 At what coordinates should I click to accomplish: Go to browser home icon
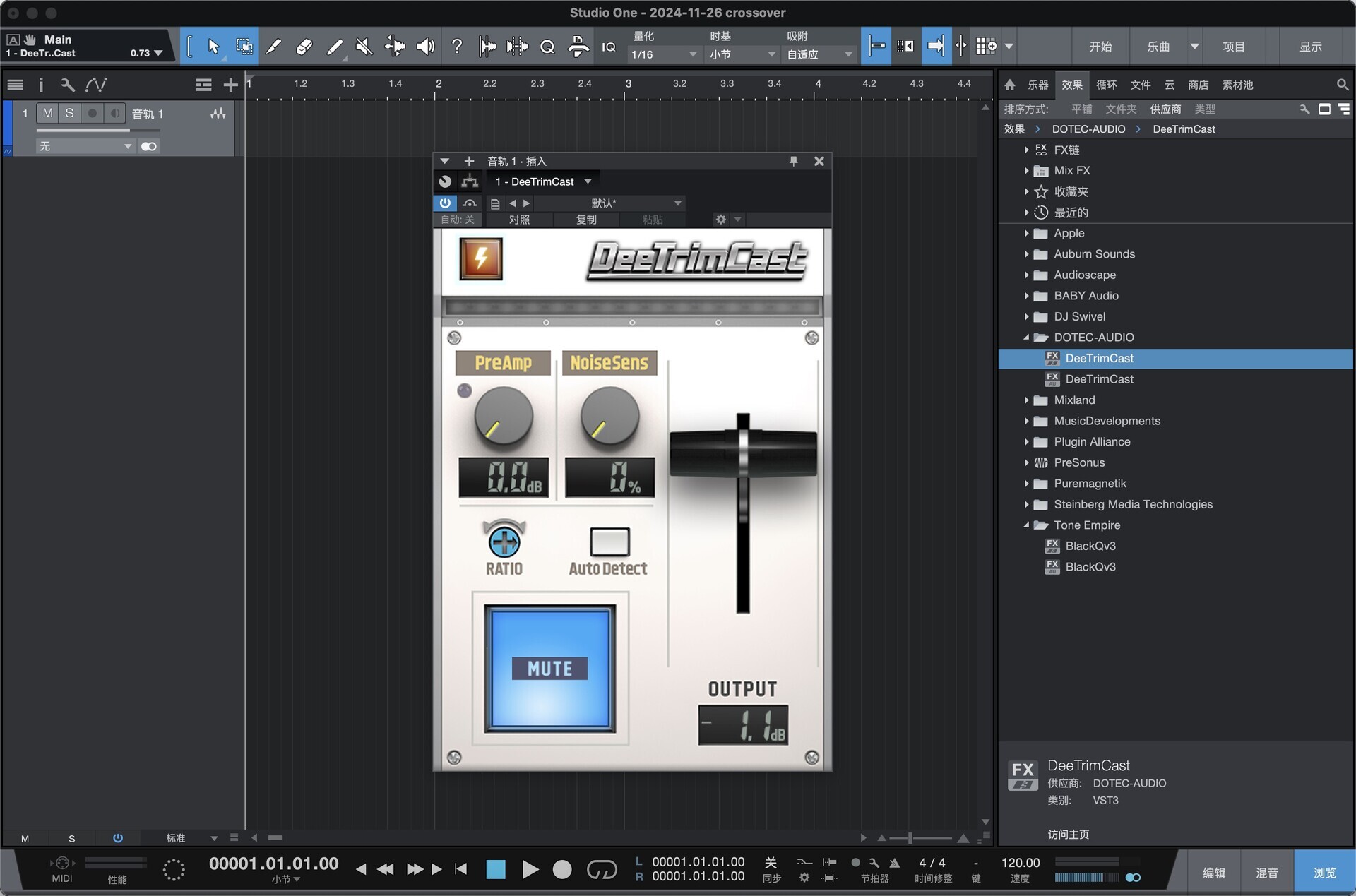click(1010, 85)
